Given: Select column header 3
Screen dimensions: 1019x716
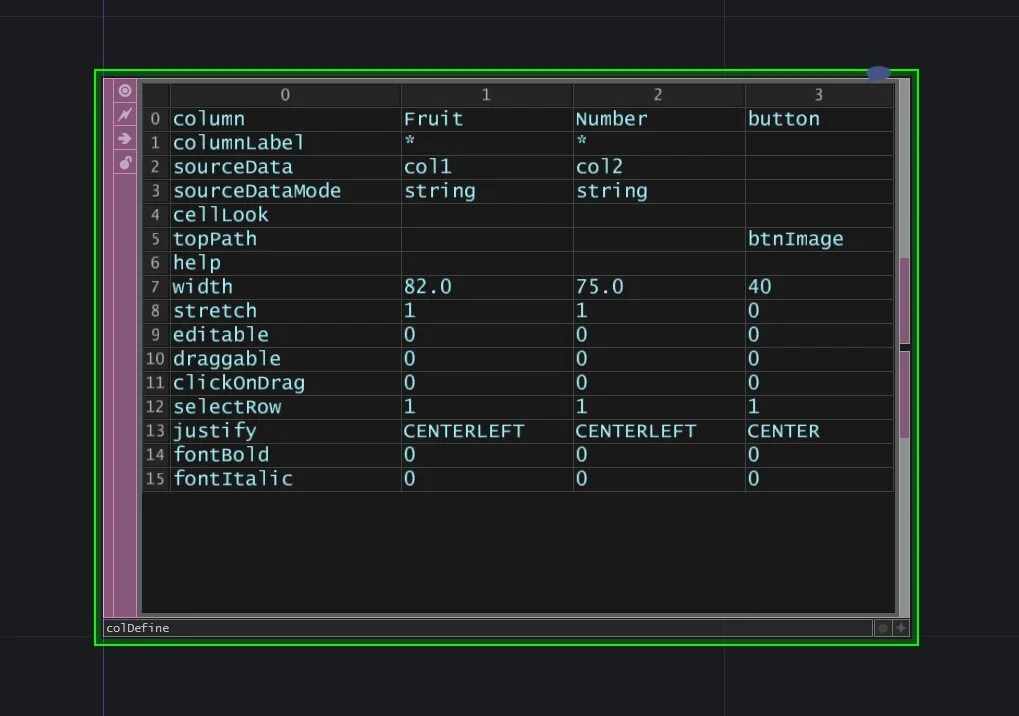Looking at the screenshot, I should click(x=819, y=95).
